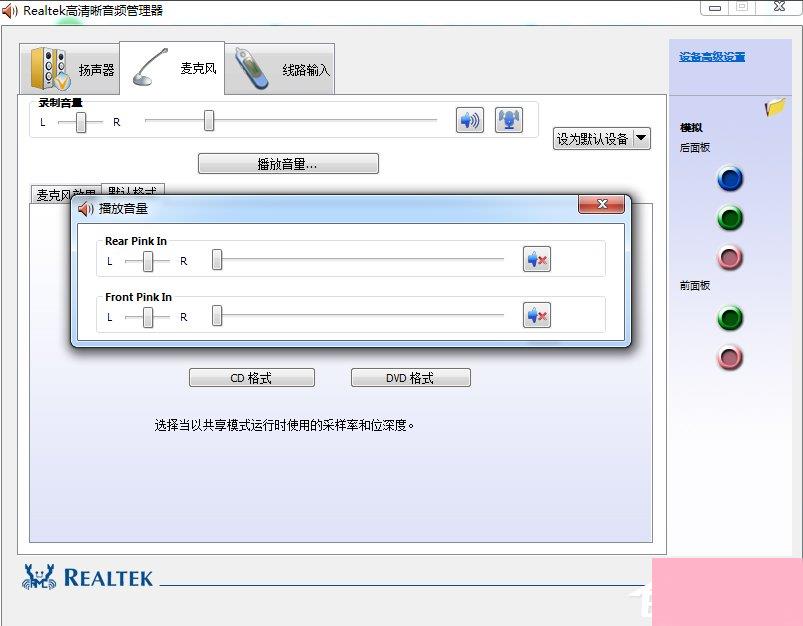The height and width of the screenshot is (626, 803).
Task: Select the front panel green jack
Action: (x=730, y=318)
